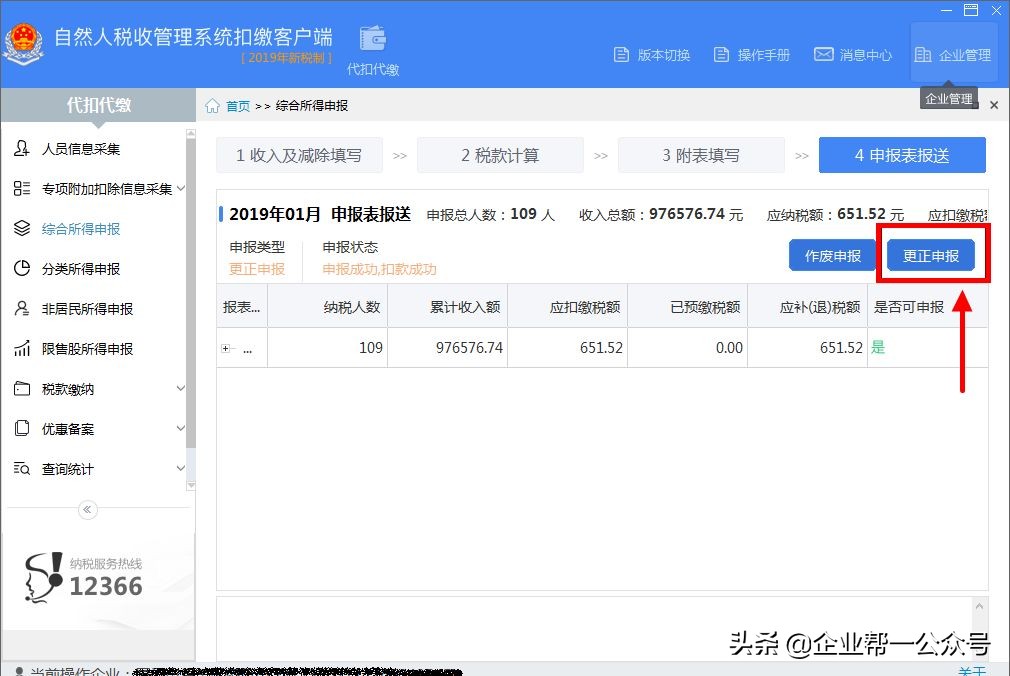The image size is (1010, 676).
Task: Switch to step 2 税款计算
Action: click(500, 155)
